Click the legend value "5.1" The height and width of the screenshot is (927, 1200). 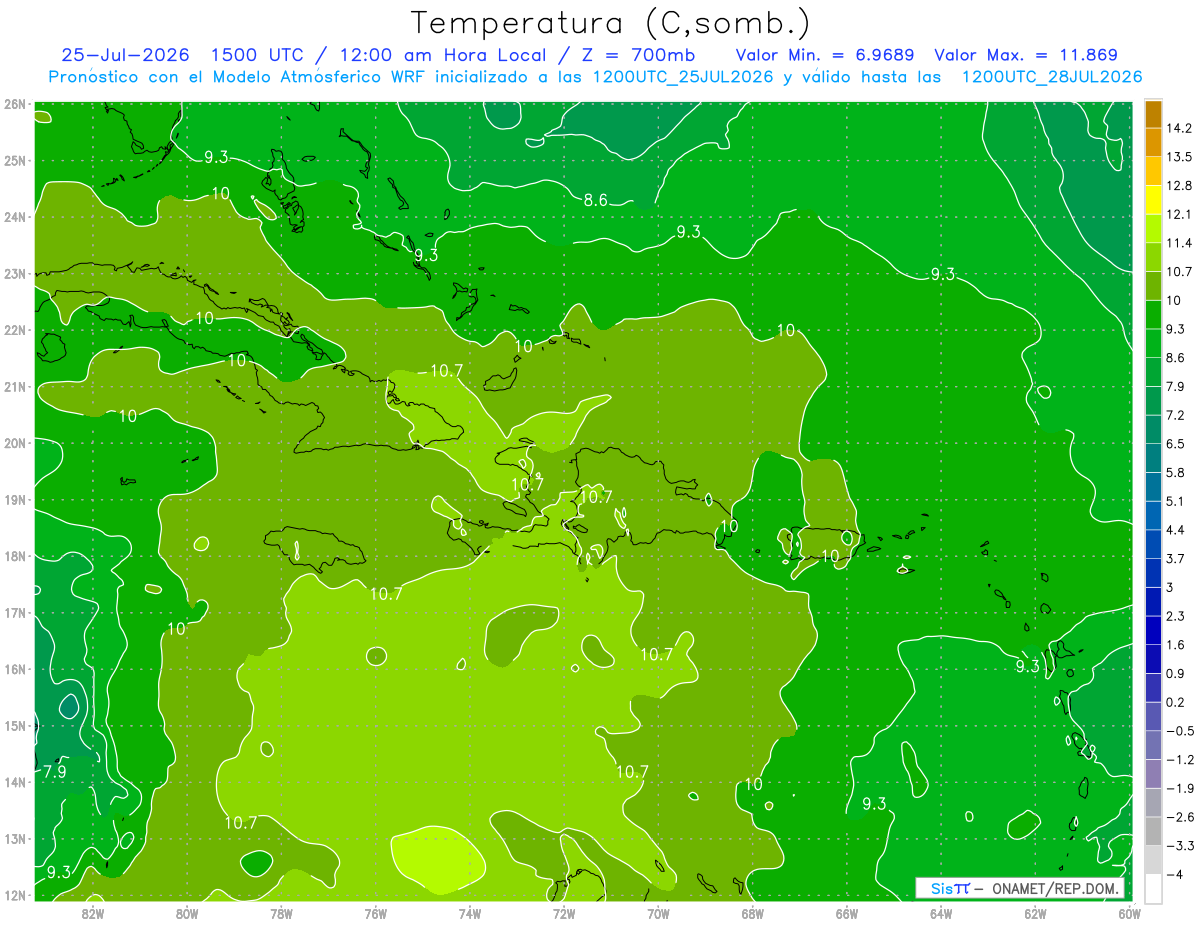[1176, 501]
